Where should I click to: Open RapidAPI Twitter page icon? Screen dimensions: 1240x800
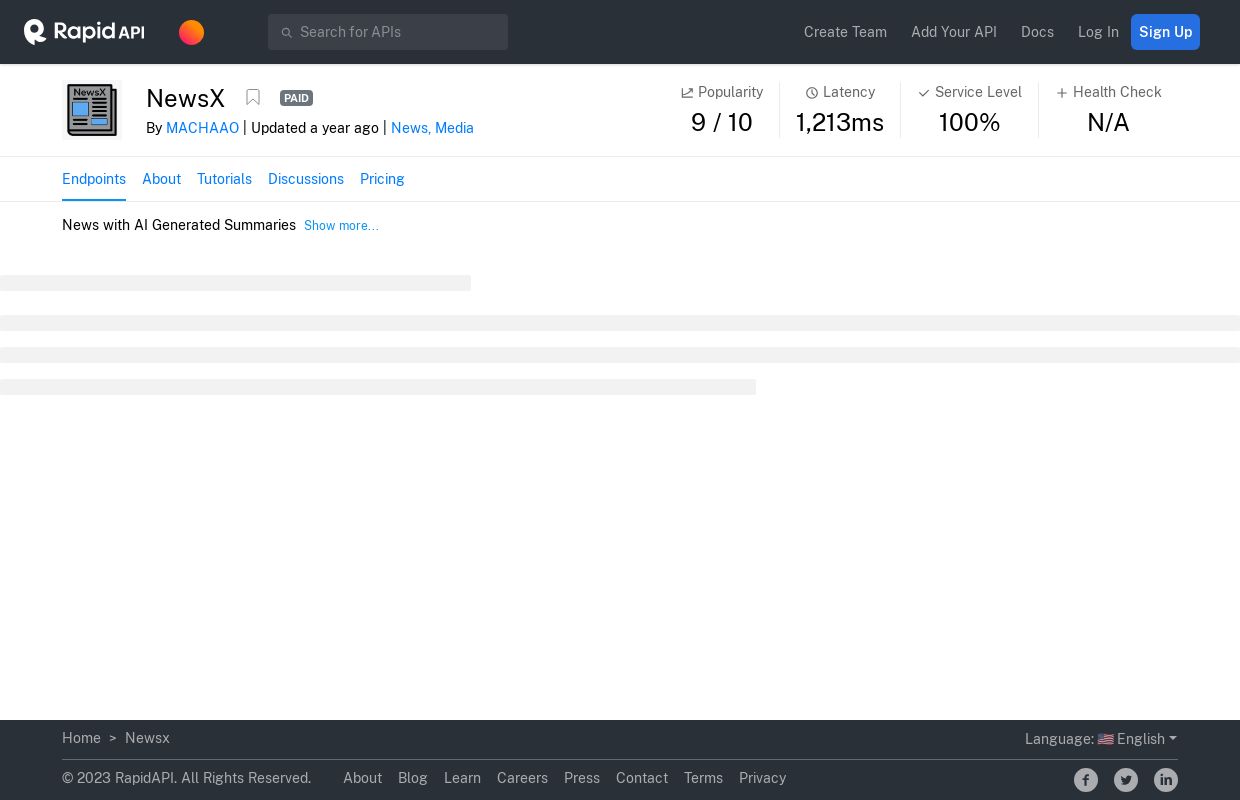1126,780
